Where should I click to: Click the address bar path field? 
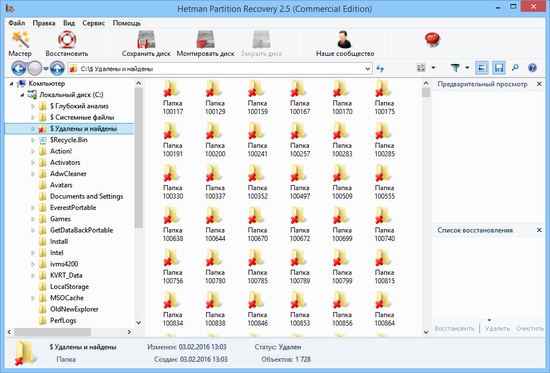219,69
